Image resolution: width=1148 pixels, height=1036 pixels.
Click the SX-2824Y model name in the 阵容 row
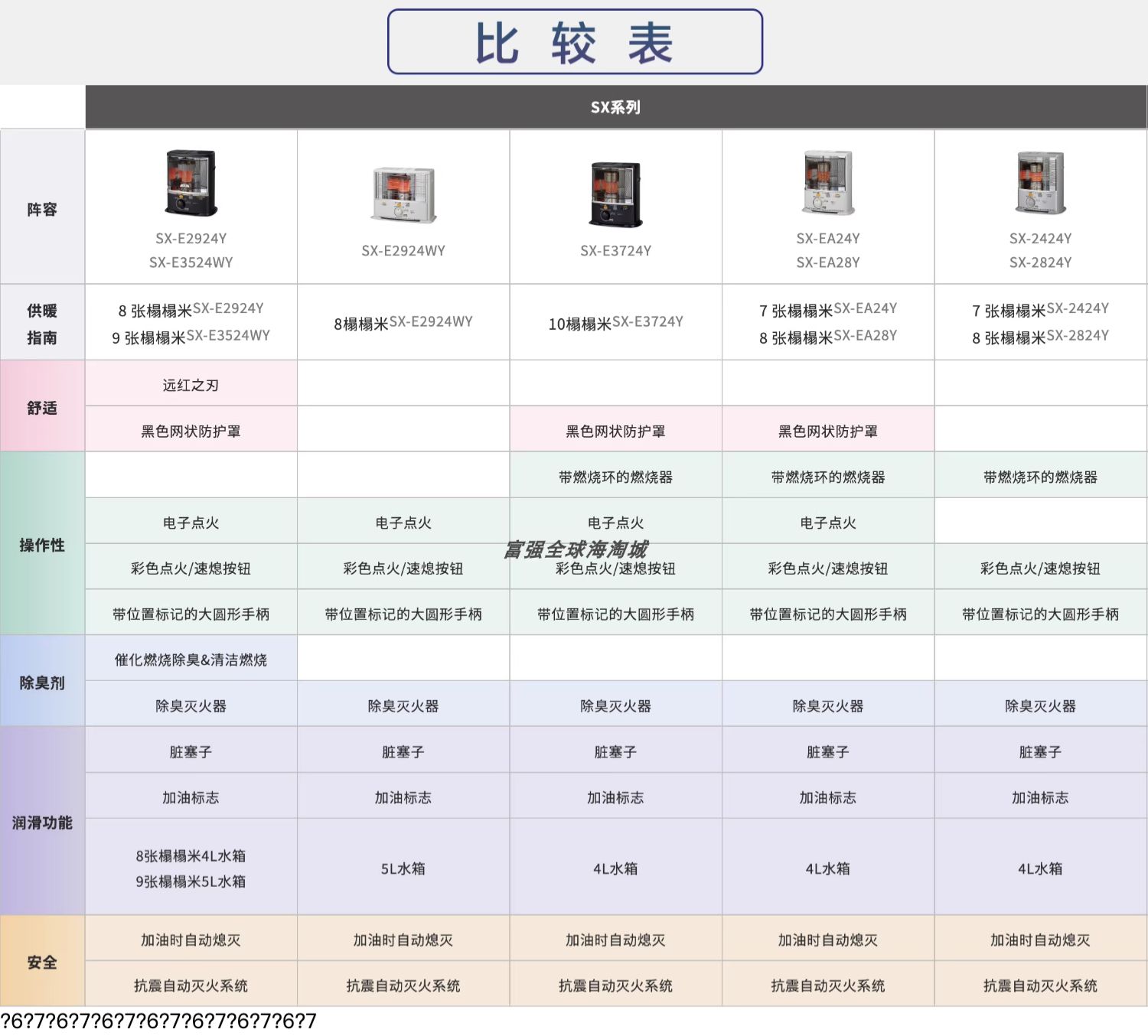[x=1040, y=262]
